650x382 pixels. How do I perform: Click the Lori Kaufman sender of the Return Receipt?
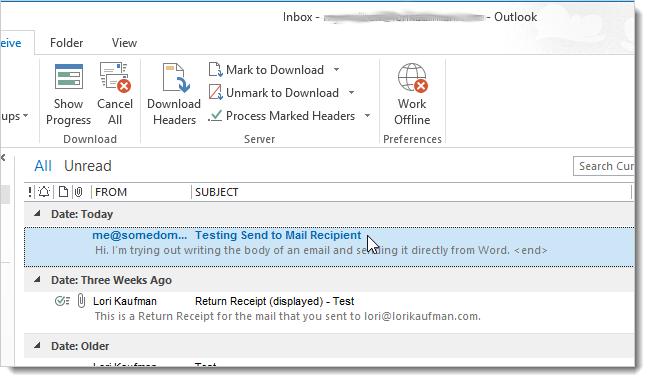[125, 301]
